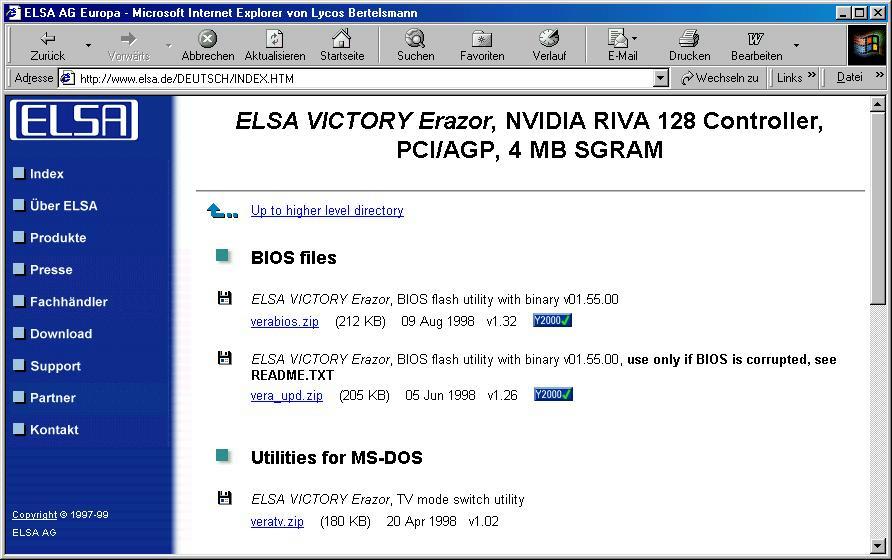Click the up-arrow directory icon
The height and width of the screenshot is (560, 892).
click(x=222, y=211)
